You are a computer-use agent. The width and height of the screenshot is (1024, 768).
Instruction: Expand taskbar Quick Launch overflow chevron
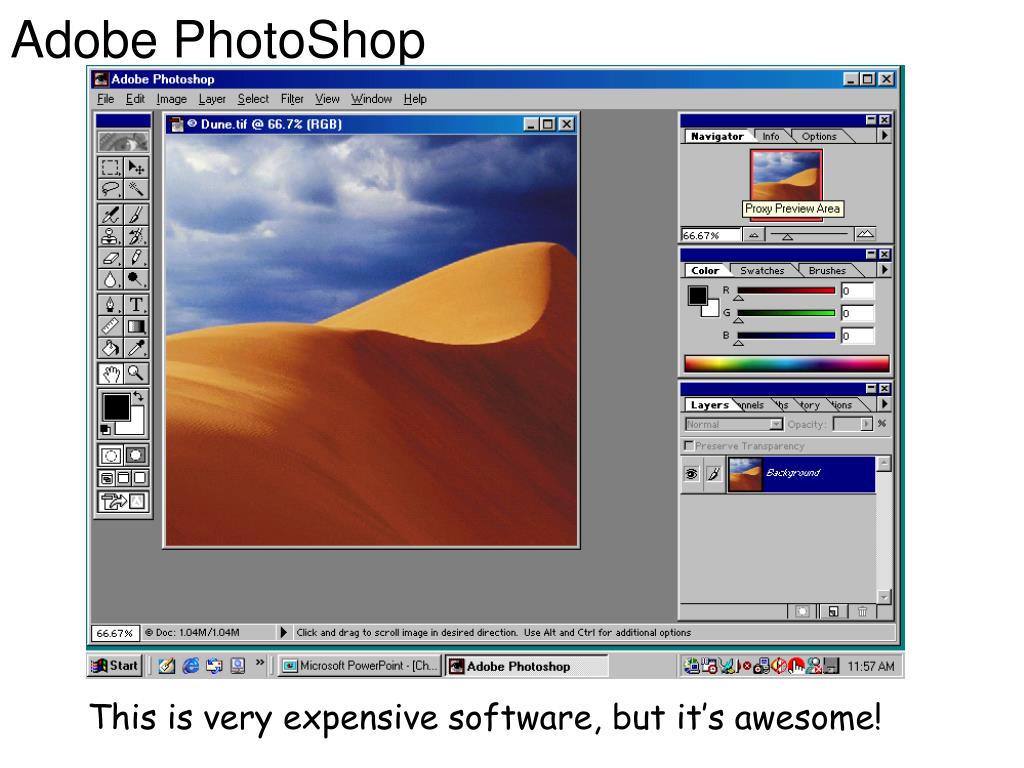[260, 663]
